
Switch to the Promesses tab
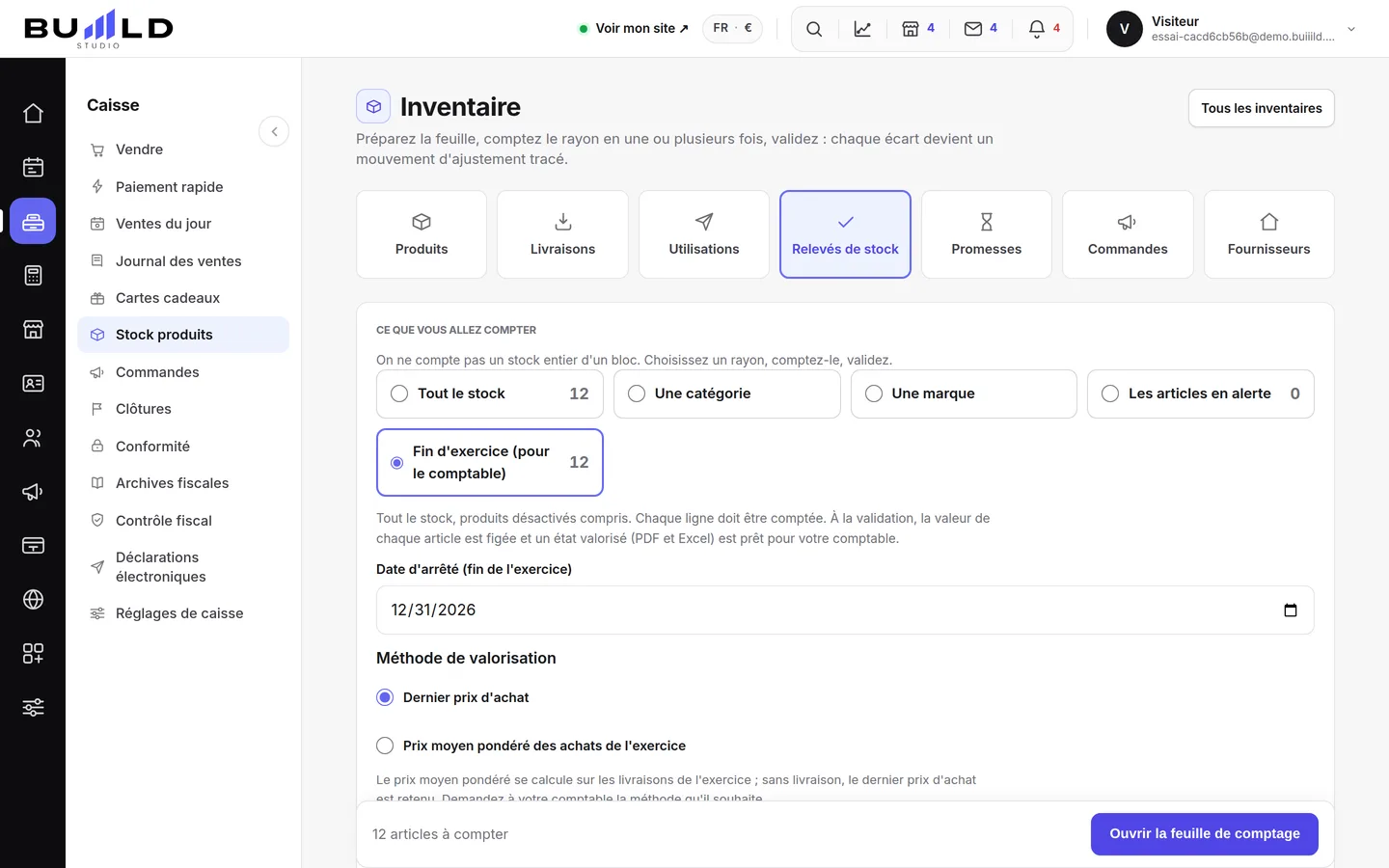(987, 234)
